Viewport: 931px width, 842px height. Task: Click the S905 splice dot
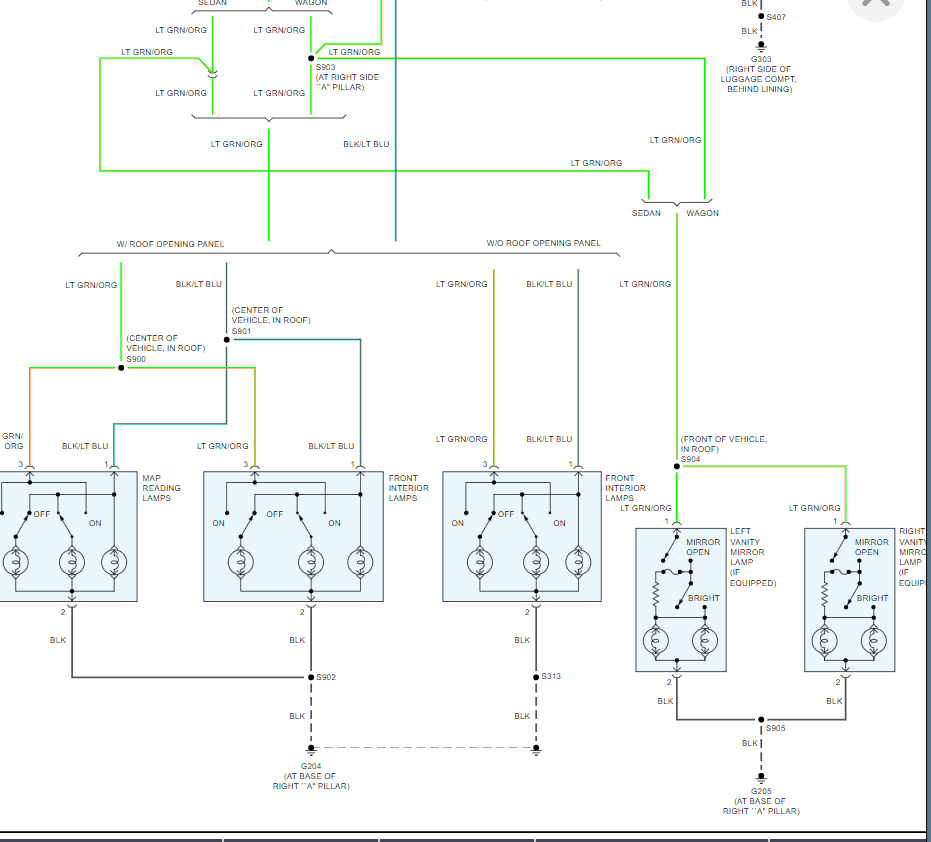pos(761,720)
